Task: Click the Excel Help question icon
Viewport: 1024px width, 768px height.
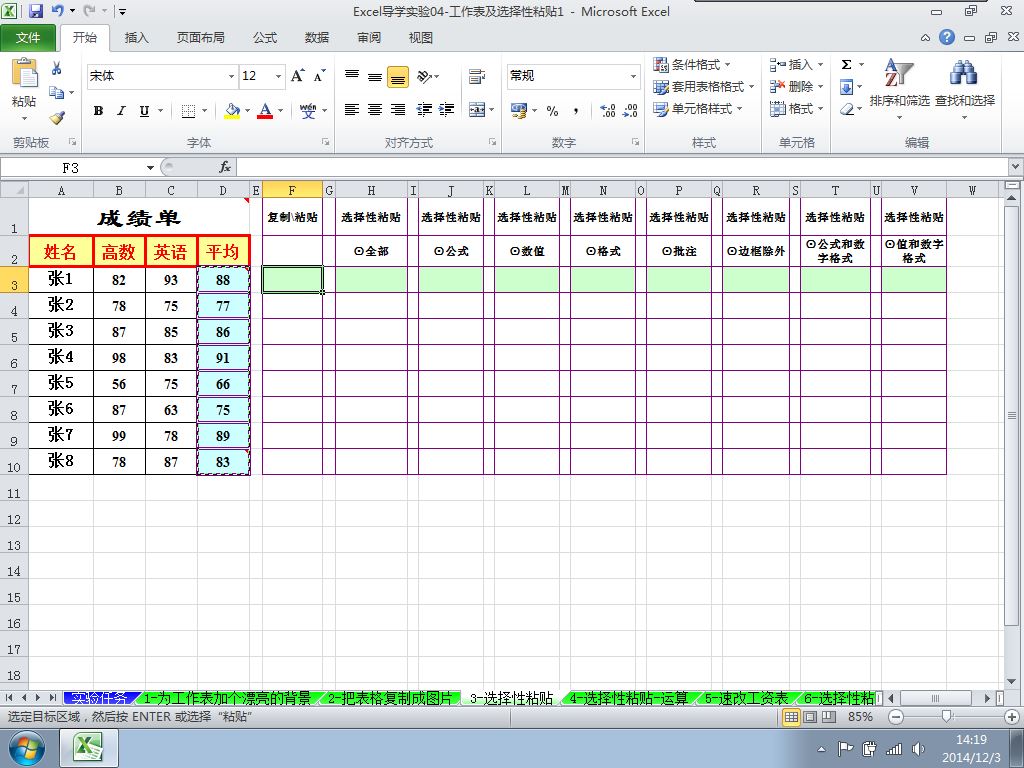Action: (x=947, y=37)
